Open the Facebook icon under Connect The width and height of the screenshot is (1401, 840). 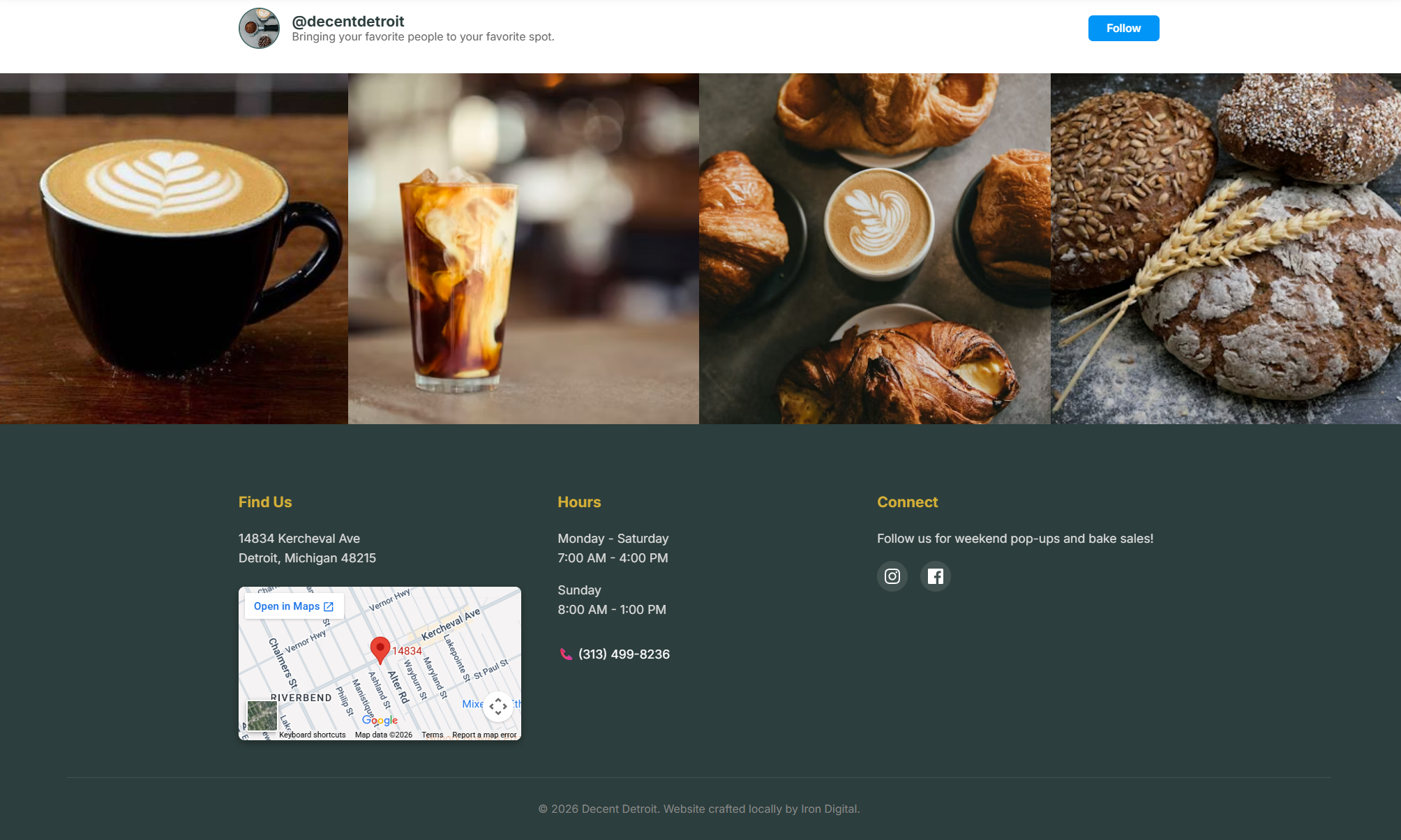[x=935, y=576]
